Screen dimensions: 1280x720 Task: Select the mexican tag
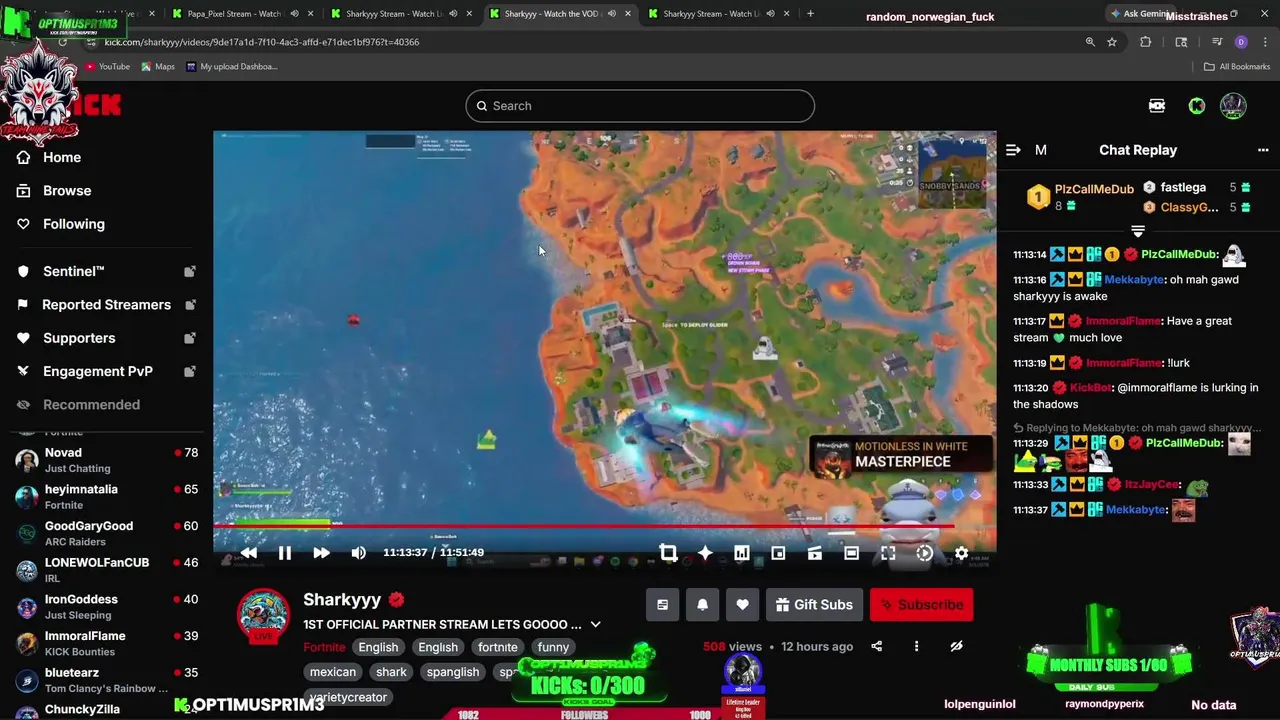[x=333, y=672]
